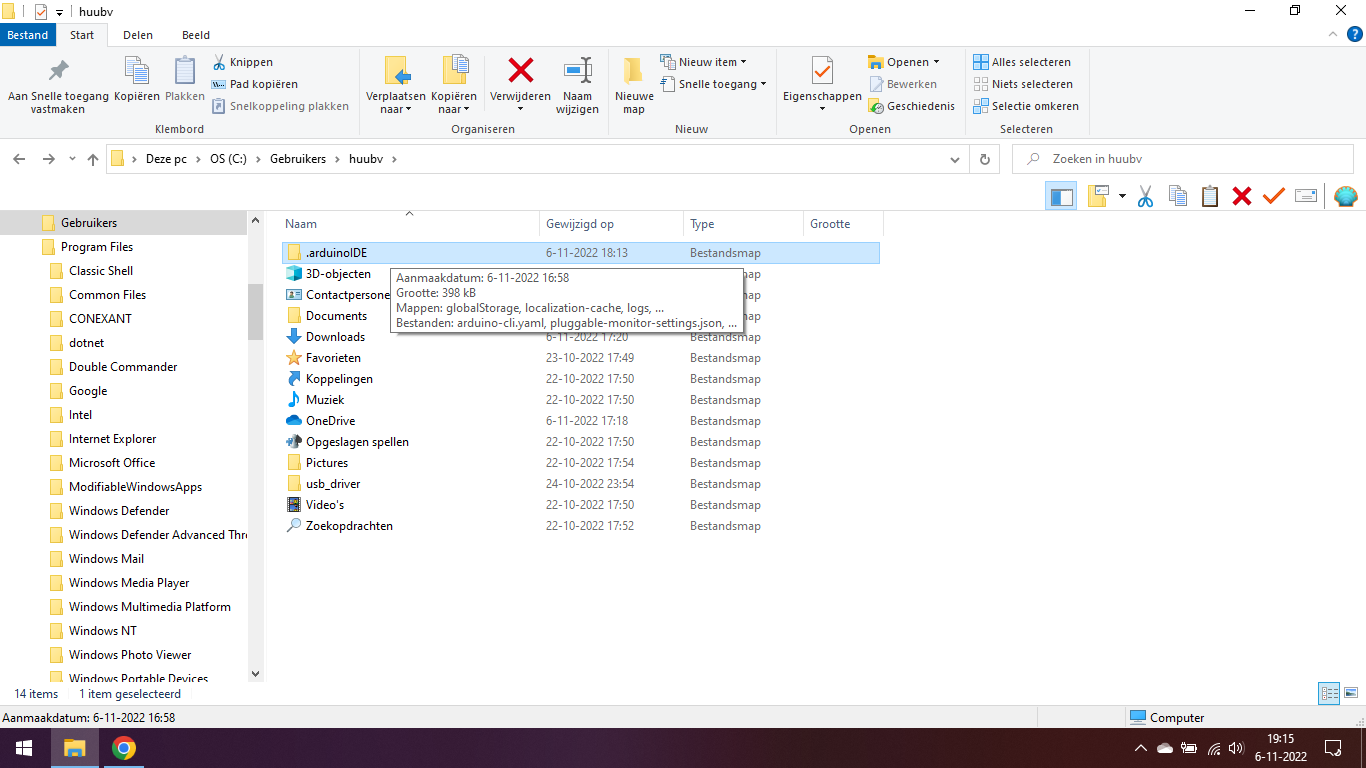Click Knippen in the ribbon Klembord group

(x=241, y=62)
